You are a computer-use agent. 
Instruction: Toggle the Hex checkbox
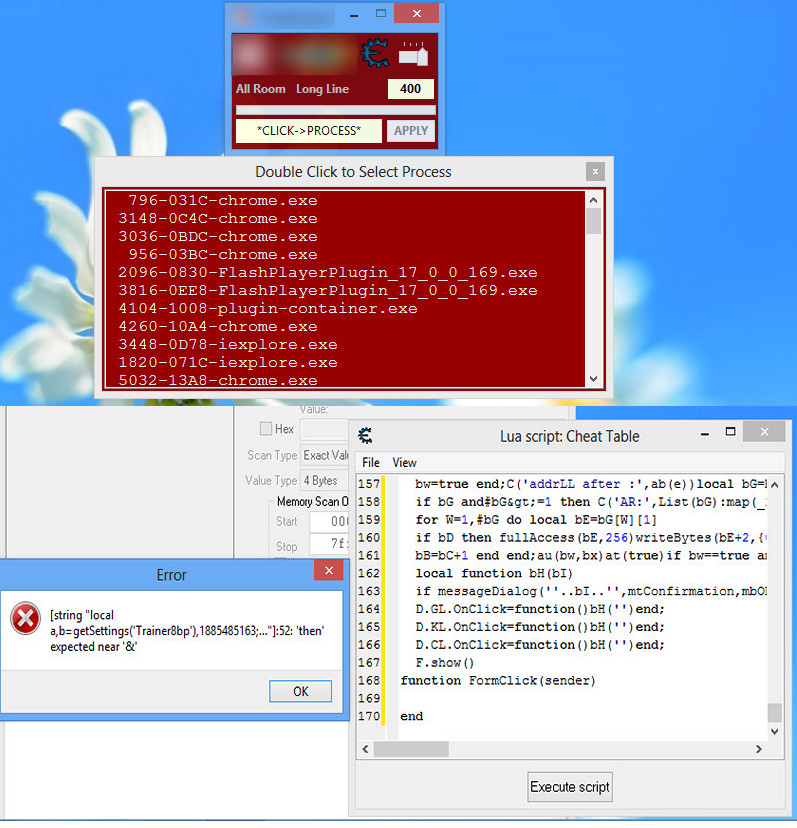click(x=266, y=429)
